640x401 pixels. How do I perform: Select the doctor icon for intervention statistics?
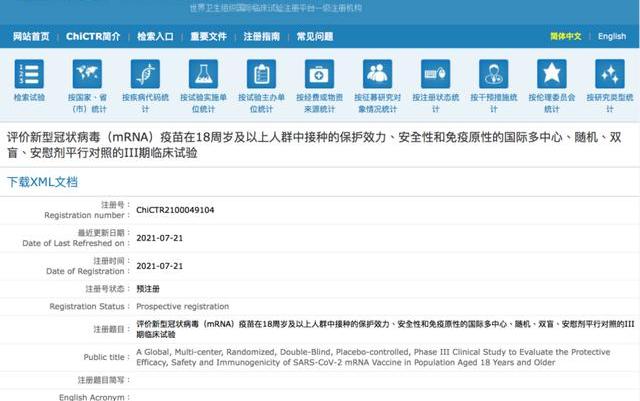coord(493,75)
